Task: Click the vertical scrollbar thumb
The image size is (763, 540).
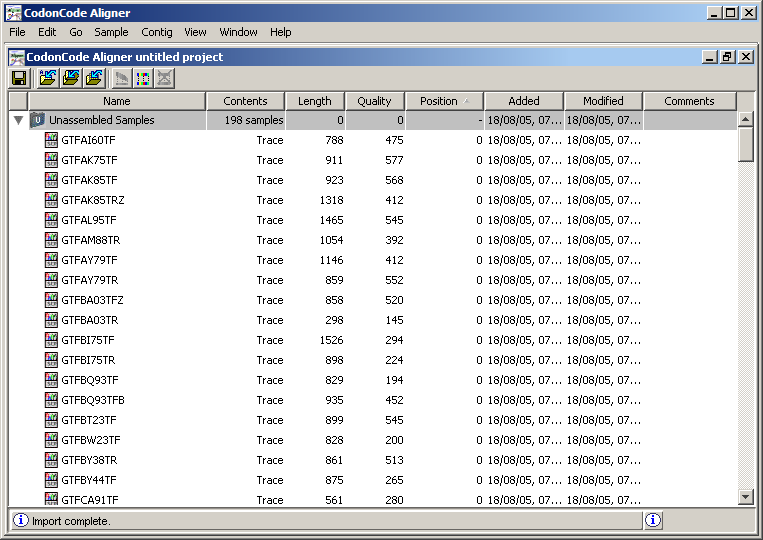Action: pos(745,144)
